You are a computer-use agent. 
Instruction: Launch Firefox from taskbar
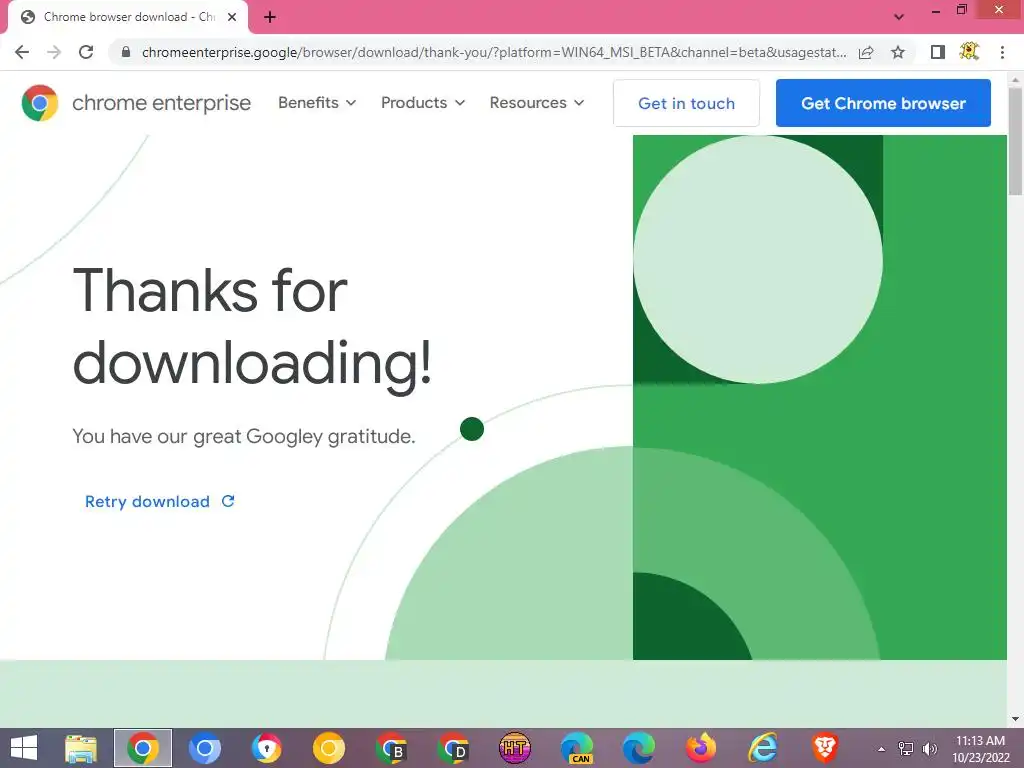pos(701,748)
